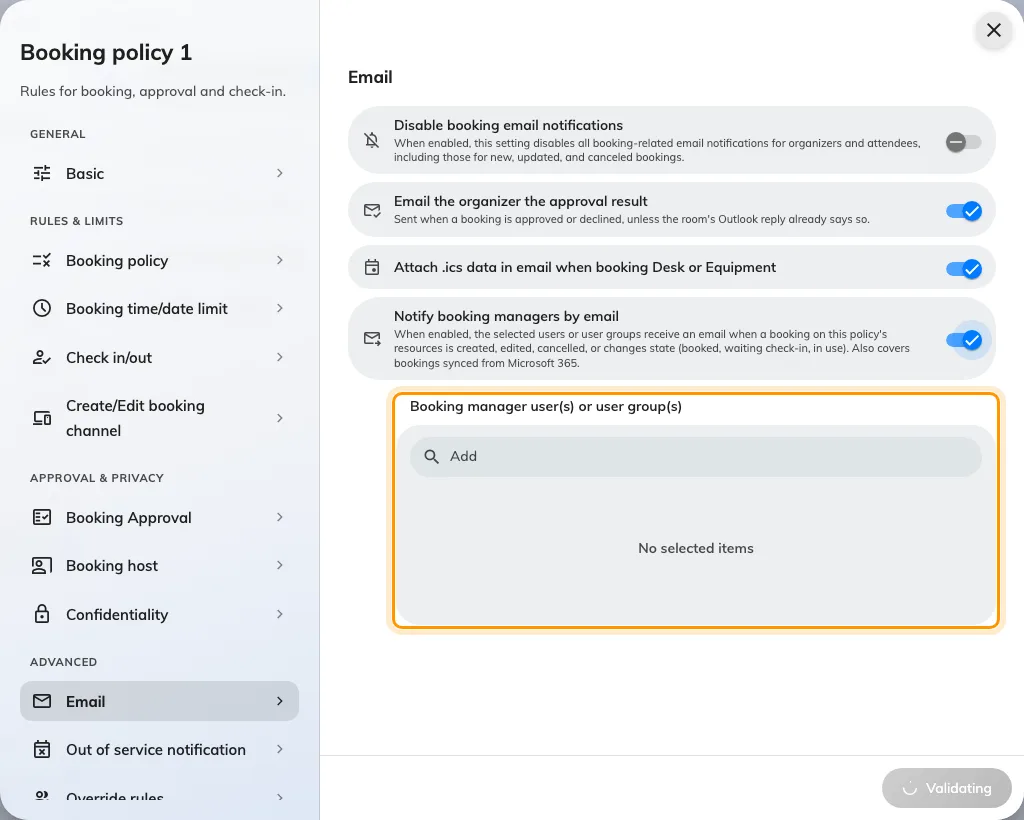Click the Booking policy 1 title
The image size is (1024, 820).
coord(106,52)
